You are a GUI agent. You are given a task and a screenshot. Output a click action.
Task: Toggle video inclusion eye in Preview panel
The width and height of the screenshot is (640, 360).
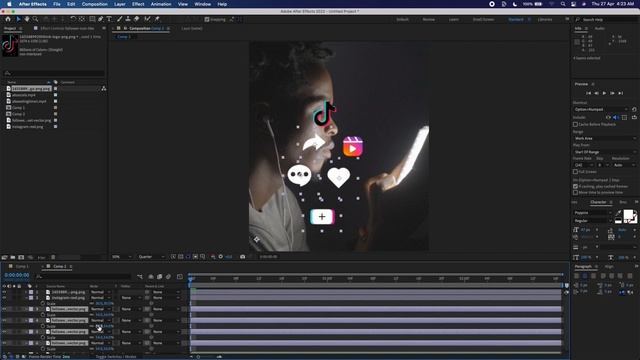click(x=608, y=117)
